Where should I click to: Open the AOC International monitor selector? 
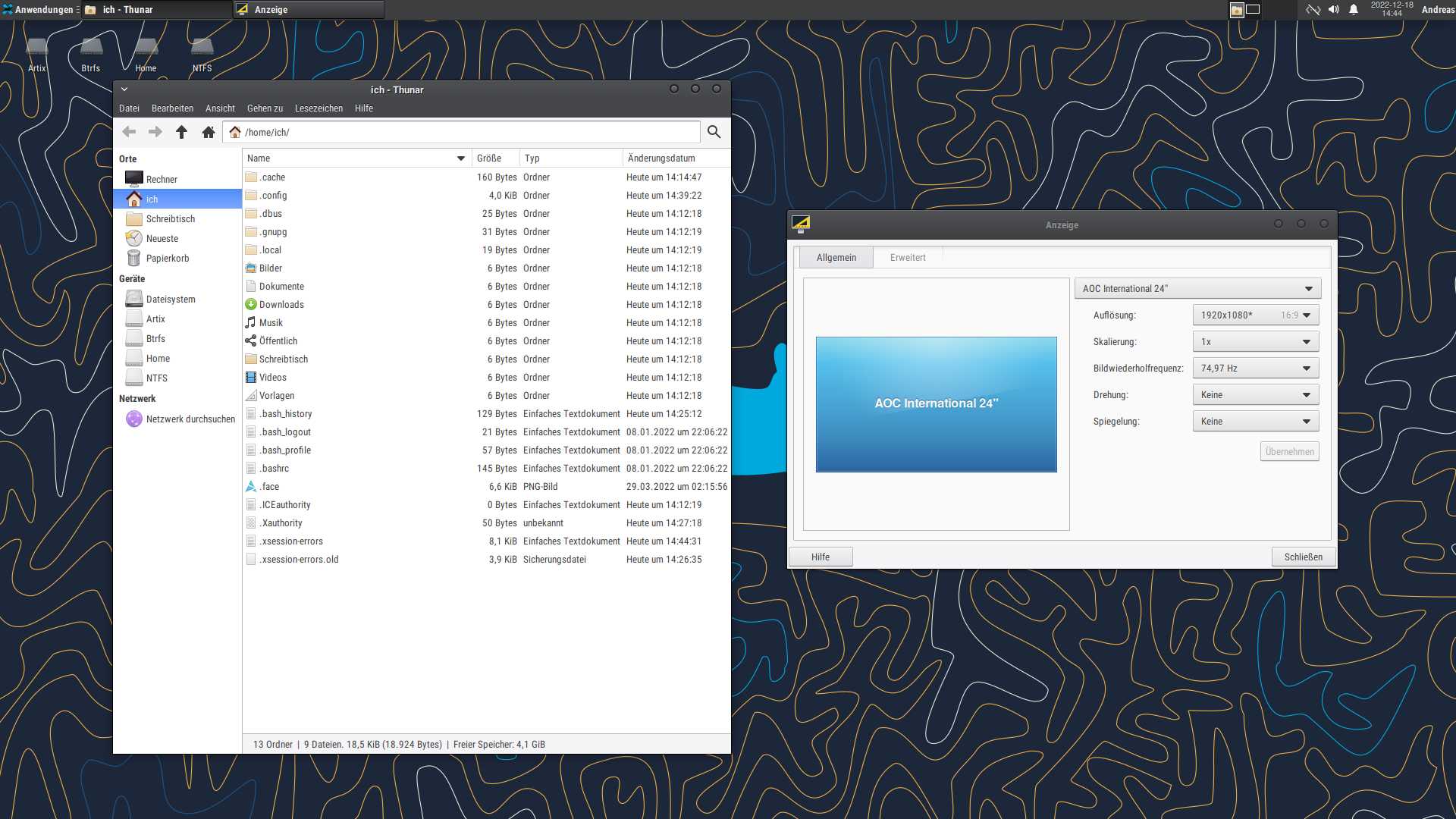click(x=1197, y=289)
